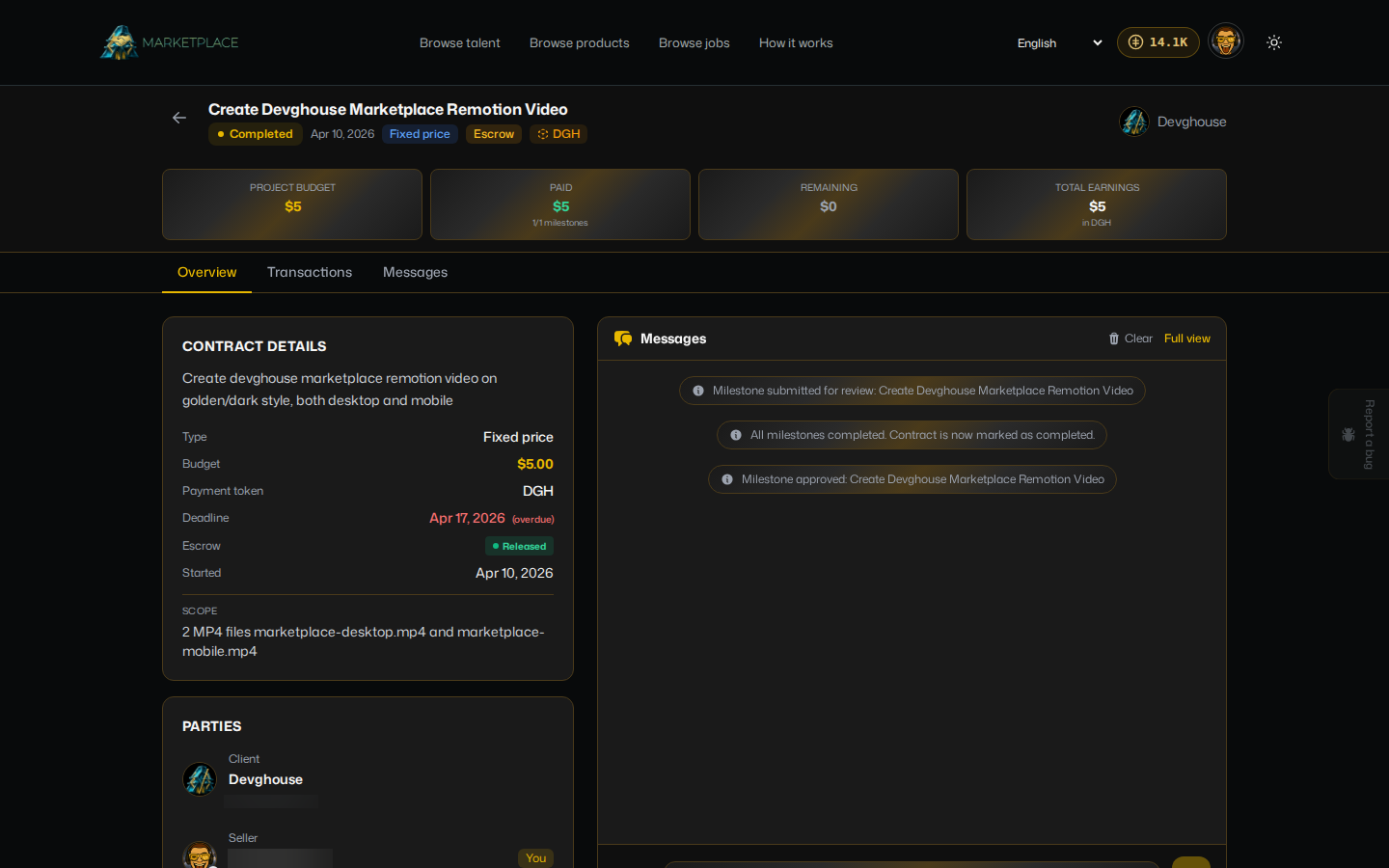The height and width of the screenshot is (868, 1389).
Task: Switch to the Overview tab
Action: [207, 273]
